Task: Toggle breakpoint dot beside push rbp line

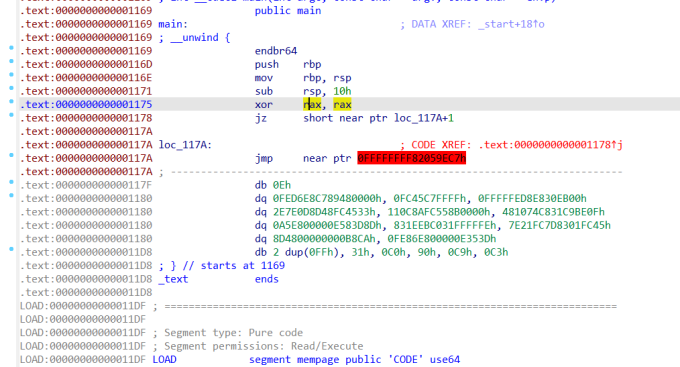Action: coord(11,61)
